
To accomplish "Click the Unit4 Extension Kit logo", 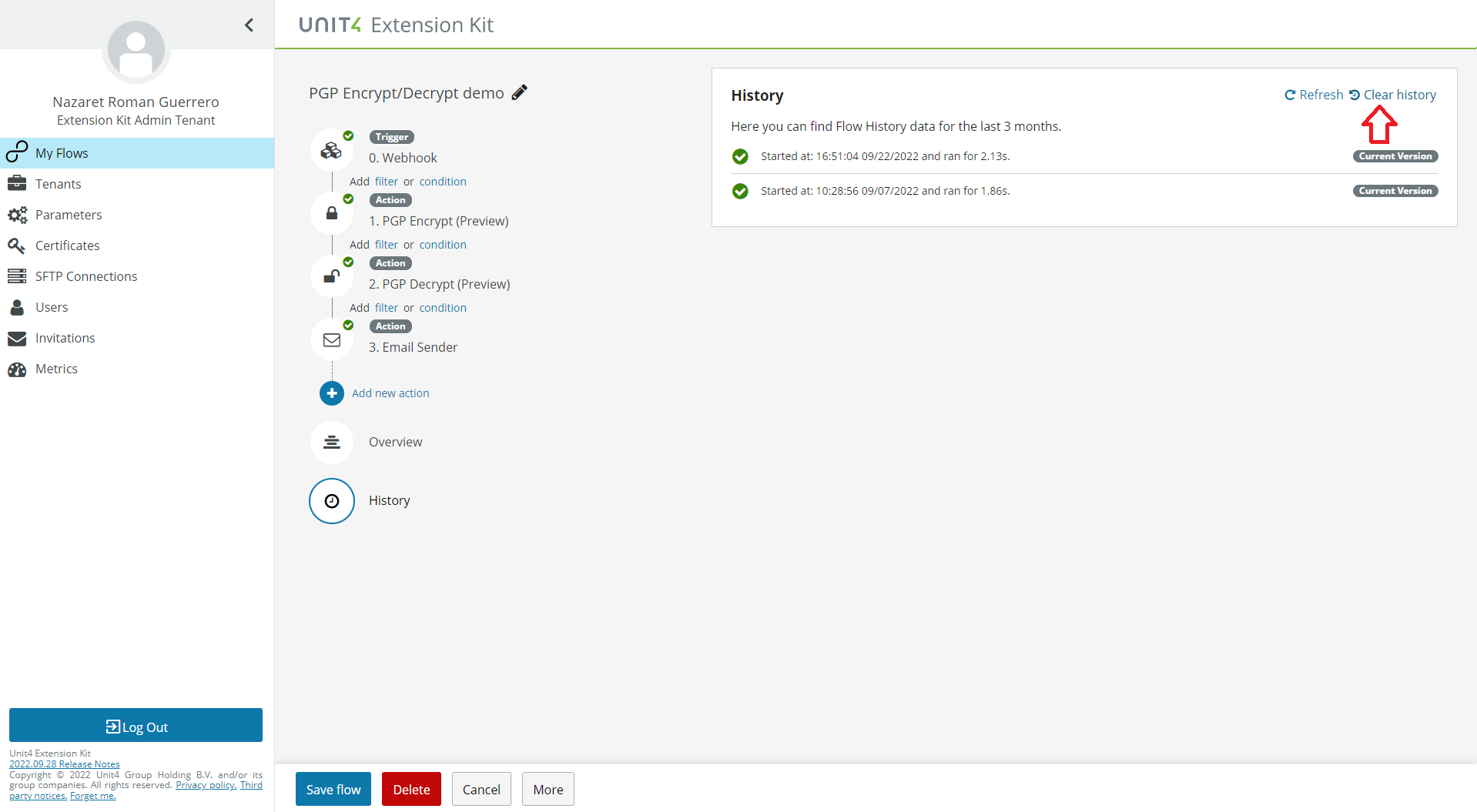I will click(x=396, y=25).
